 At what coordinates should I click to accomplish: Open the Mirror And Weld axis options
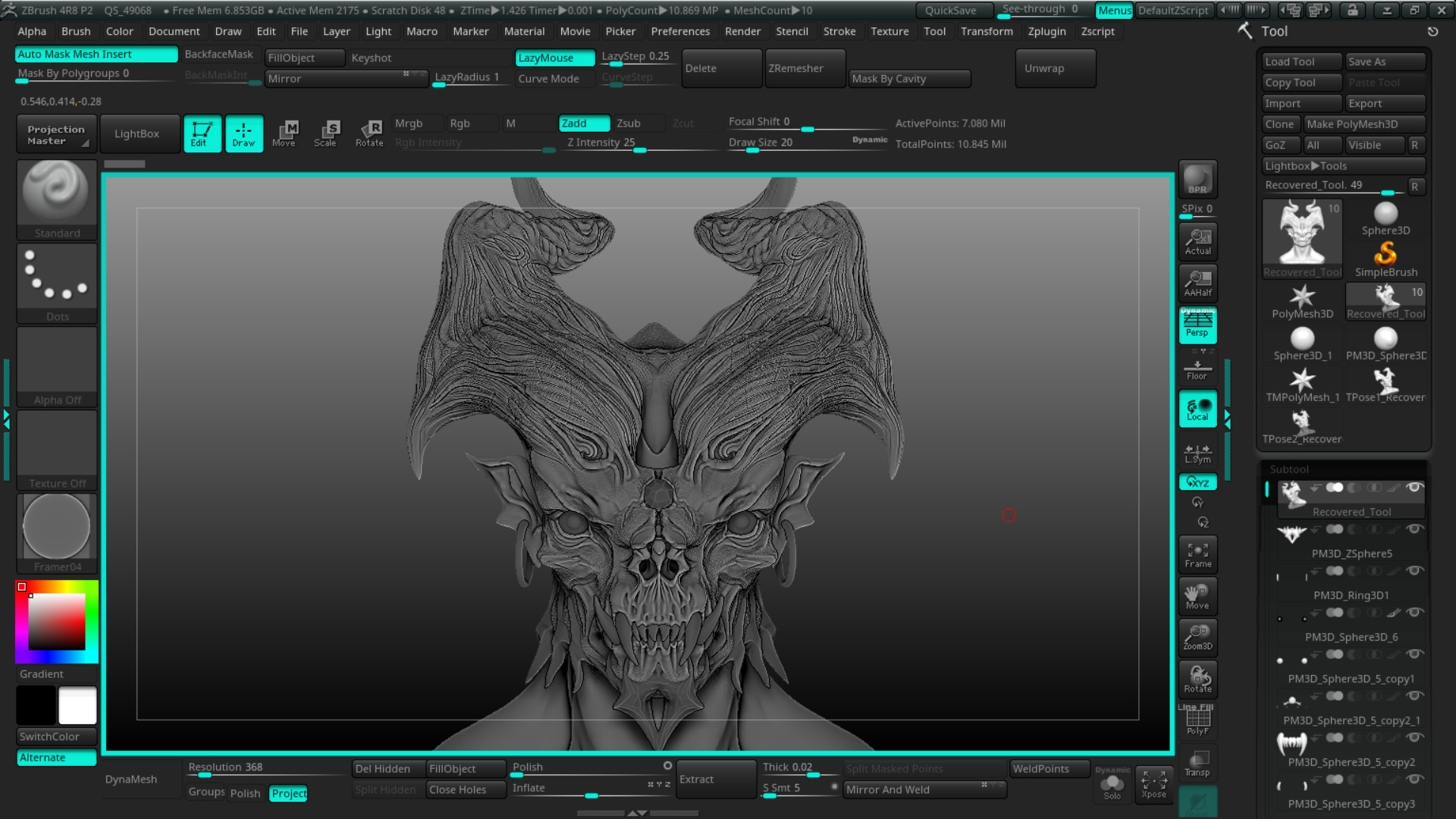[x=989, y=785]
